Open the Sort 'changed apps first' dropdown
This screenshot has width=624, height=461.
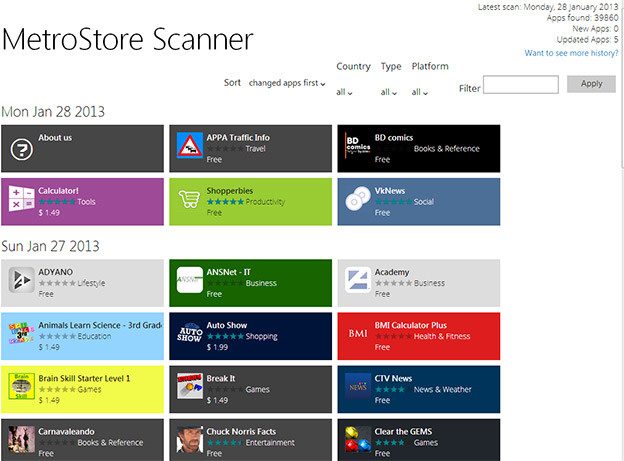click(x=287, y=83)
